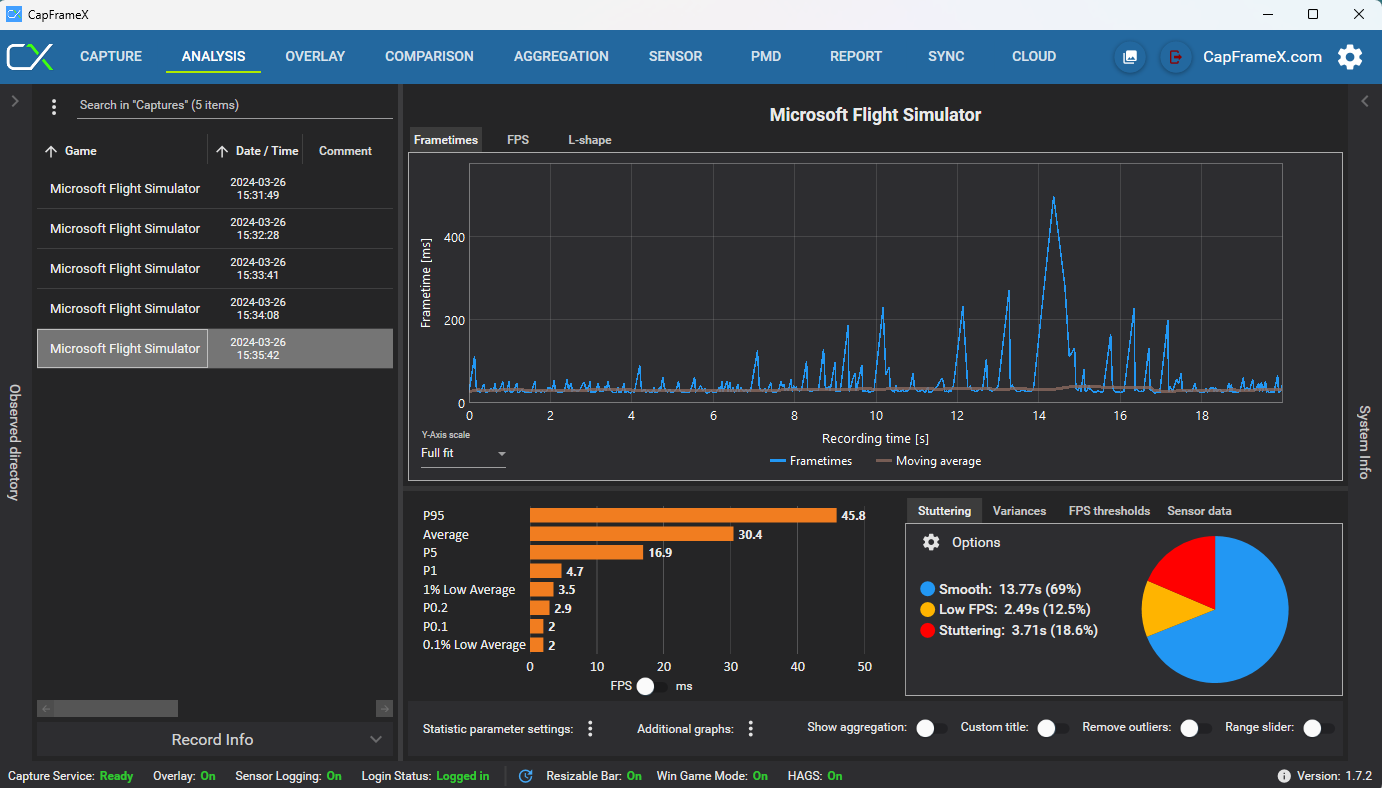Select the Frametimes graph tab
Viewport: 1382px width, 788px height.
446,140
